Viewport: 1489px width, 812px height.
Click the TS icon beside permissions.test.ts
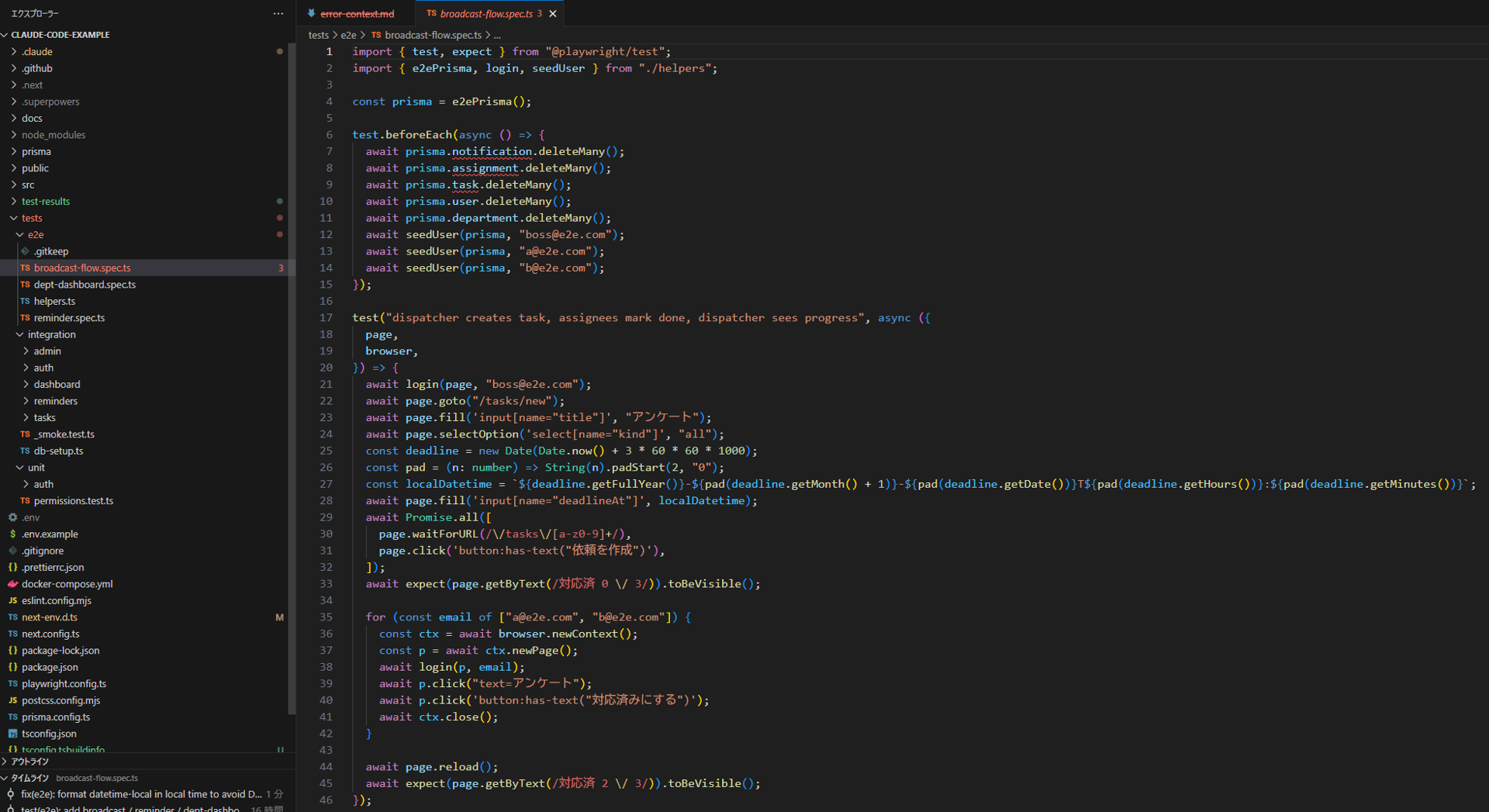click(x=25, y=501)
